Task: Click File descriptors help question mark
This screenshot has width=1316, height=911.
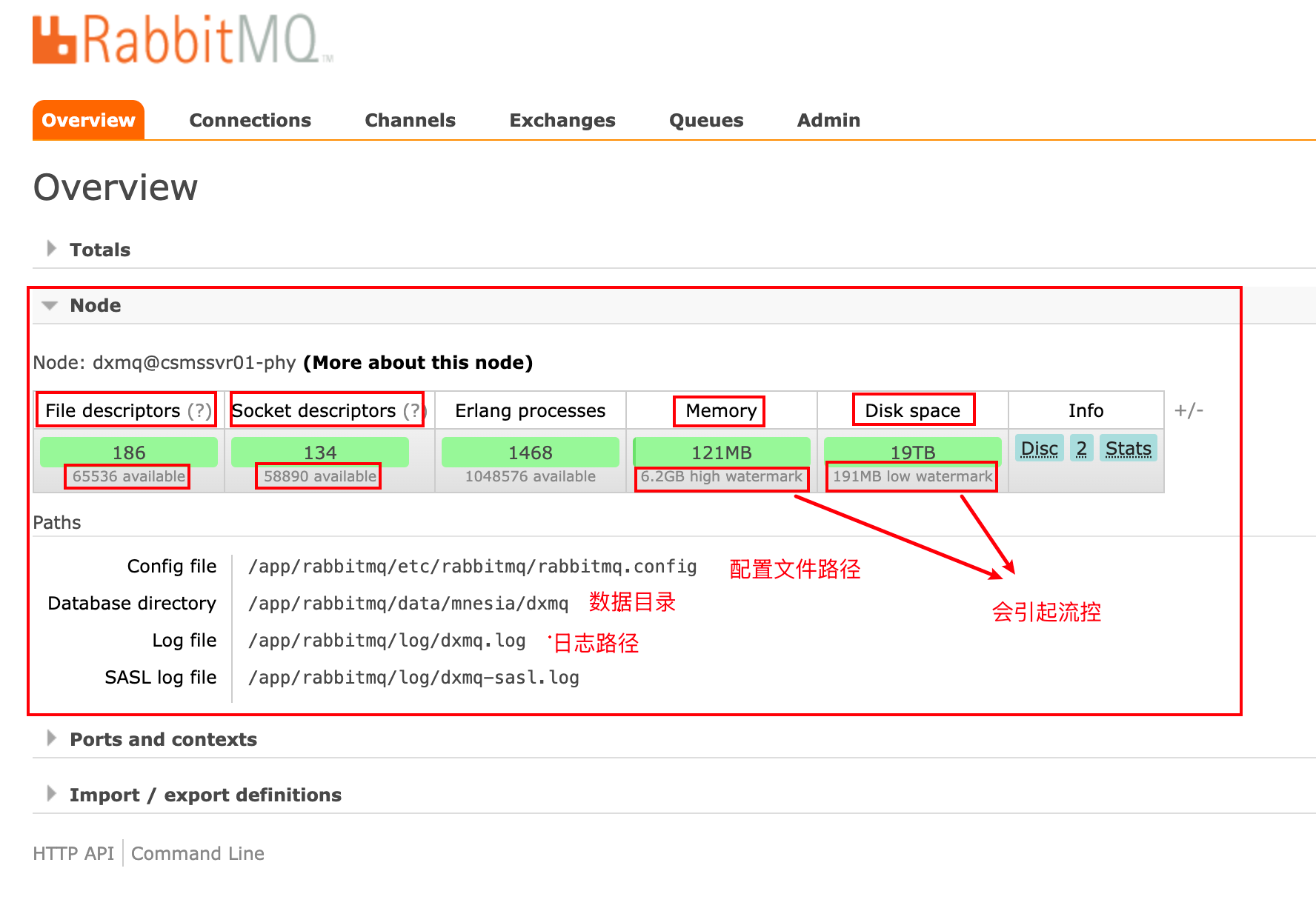Action: point(199,410)
